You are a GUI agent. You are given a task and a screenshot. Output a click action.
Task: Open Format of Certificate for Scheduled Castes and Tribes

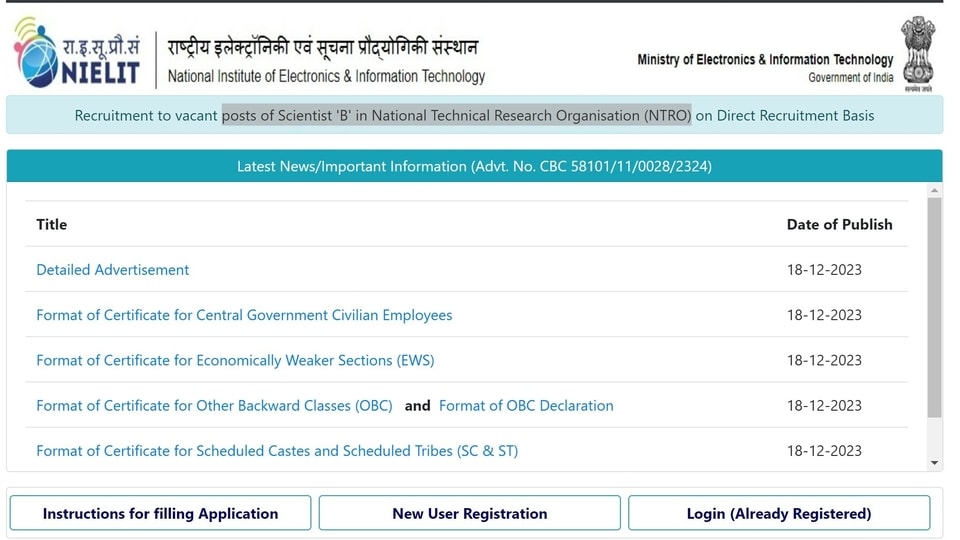point(277,451)
